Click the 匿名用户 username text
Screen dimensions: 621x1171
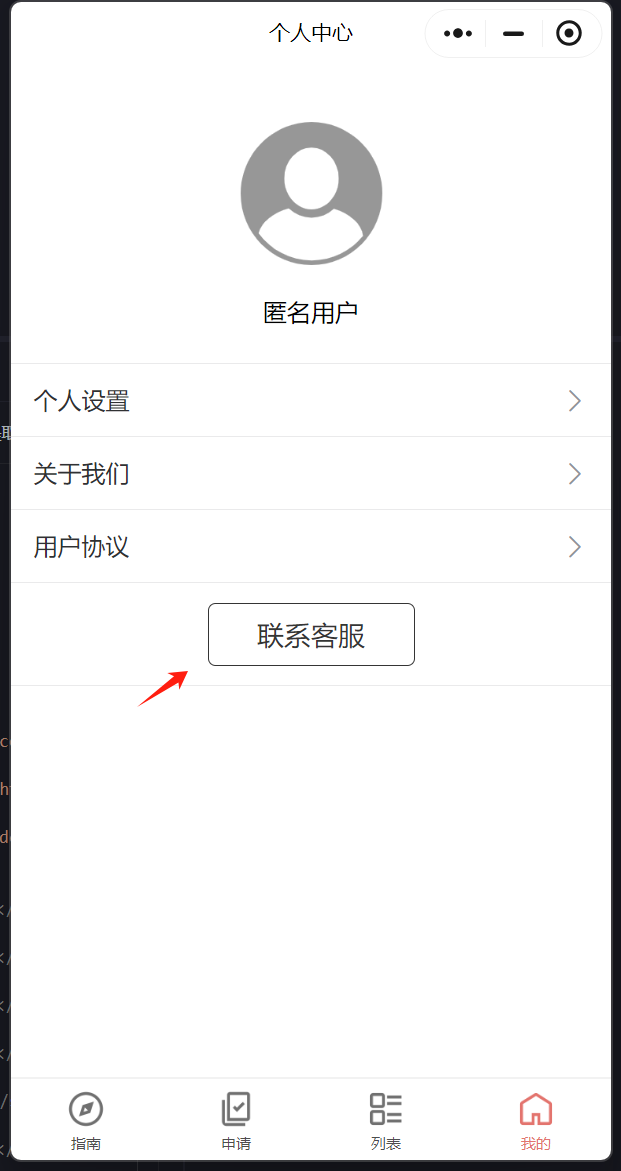pos(311,313)
